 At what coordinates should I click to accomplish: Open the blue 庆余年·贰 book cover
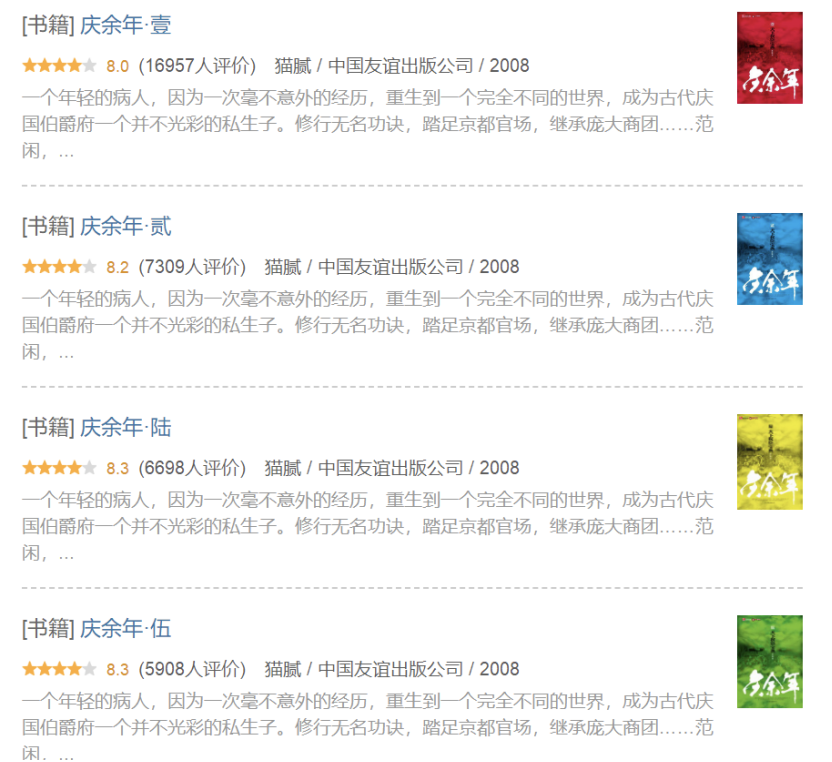[x=769, y=259]
